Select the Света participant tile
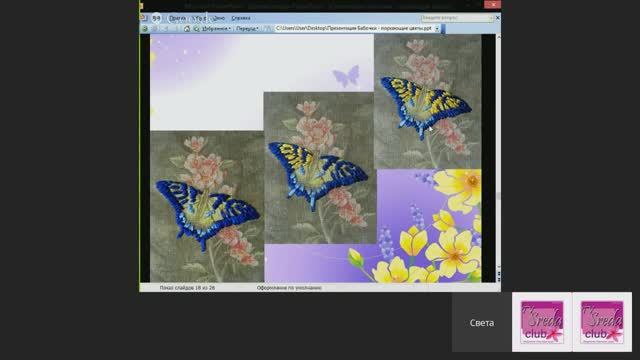640x360 pixels. click(x=482, y=322)
